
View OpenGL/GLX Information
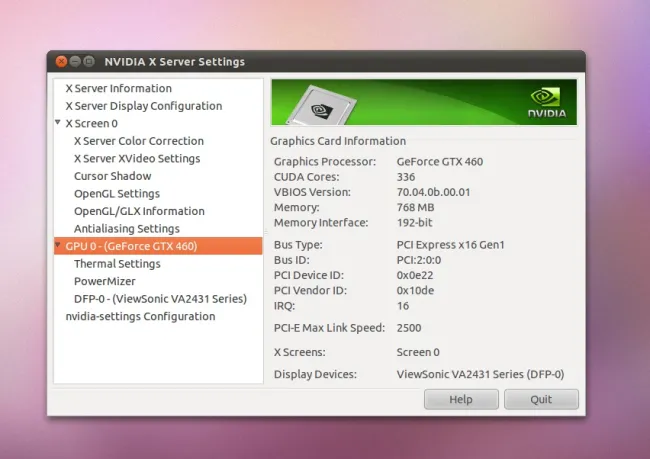139,211
